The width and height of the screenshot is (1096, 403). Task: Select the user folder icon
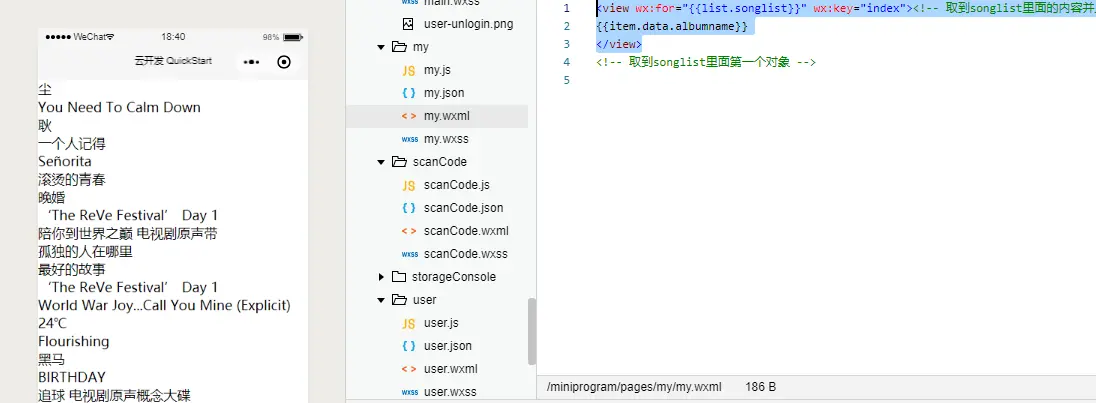point(399,300)
